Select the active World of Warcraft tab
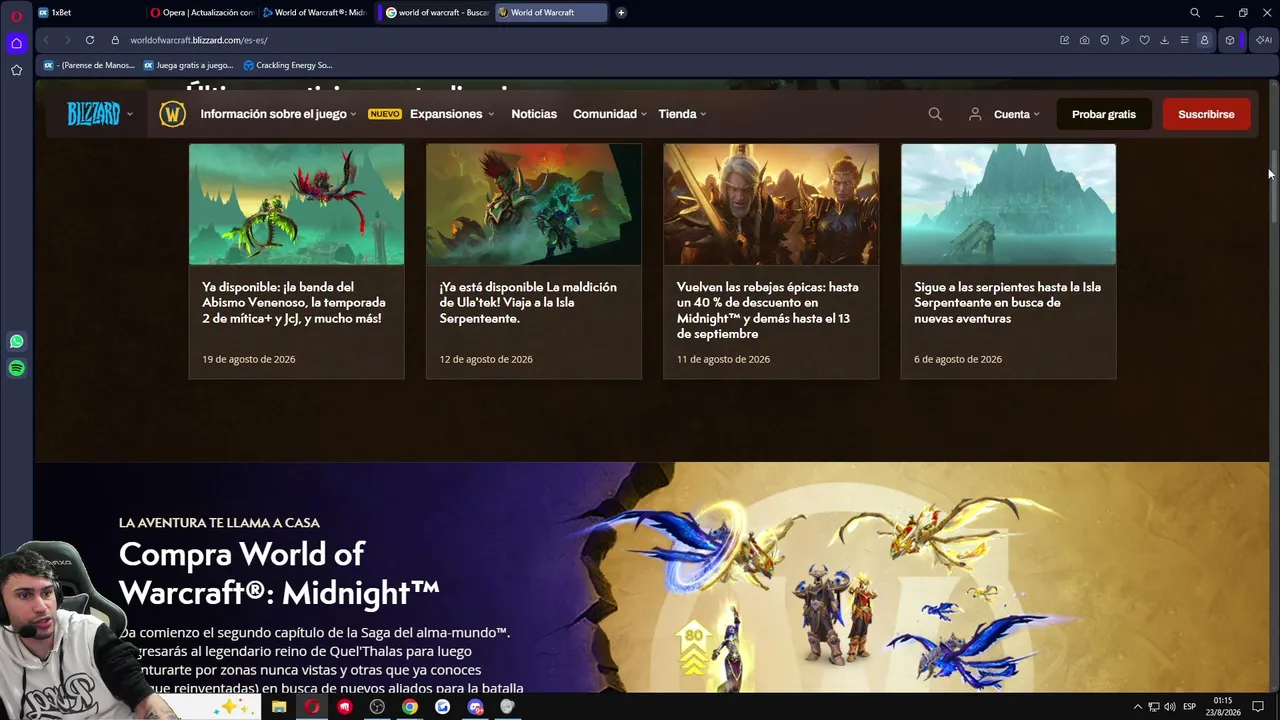The image size is (1280, 720). 551,13
